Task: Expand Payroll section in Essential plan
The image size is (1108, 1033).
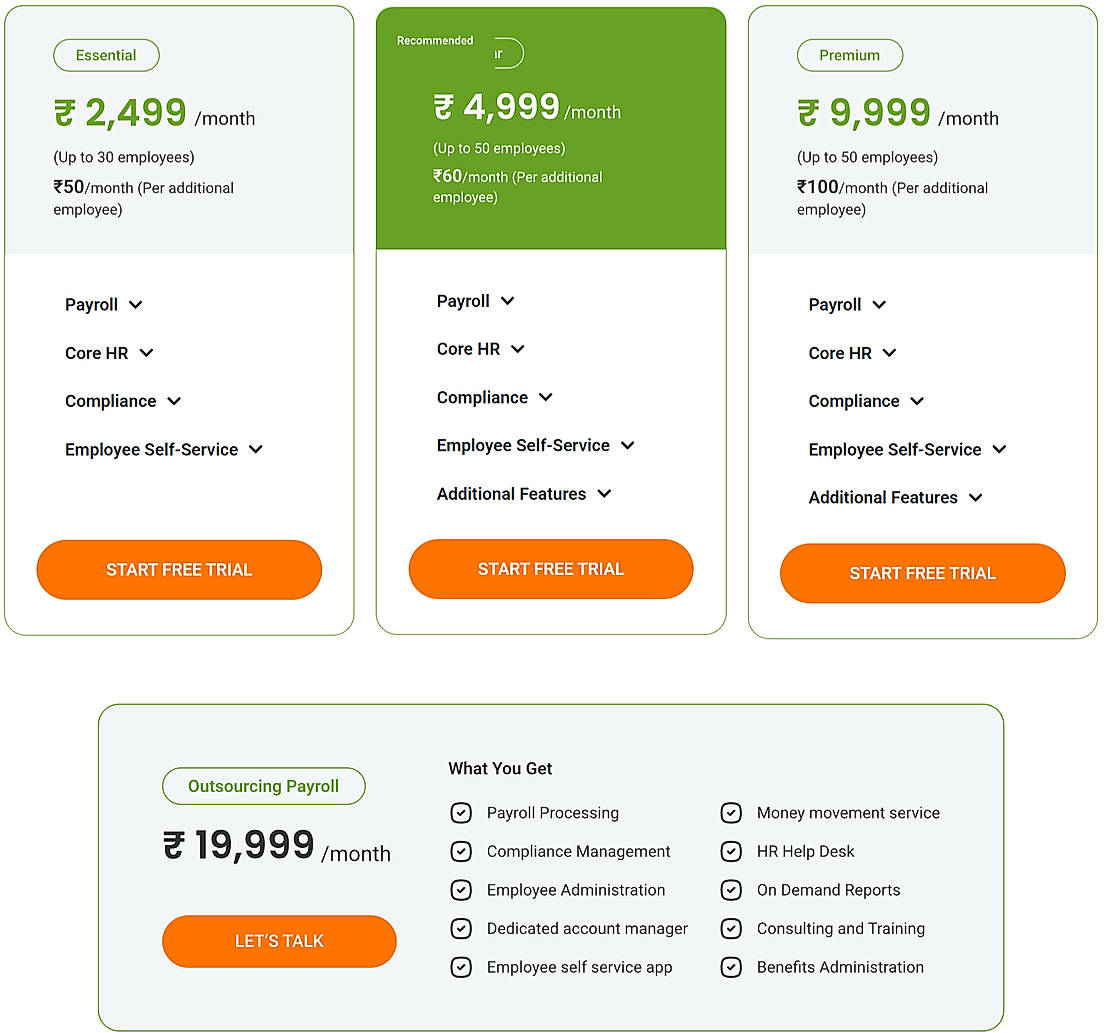Action: coord(104,305)
